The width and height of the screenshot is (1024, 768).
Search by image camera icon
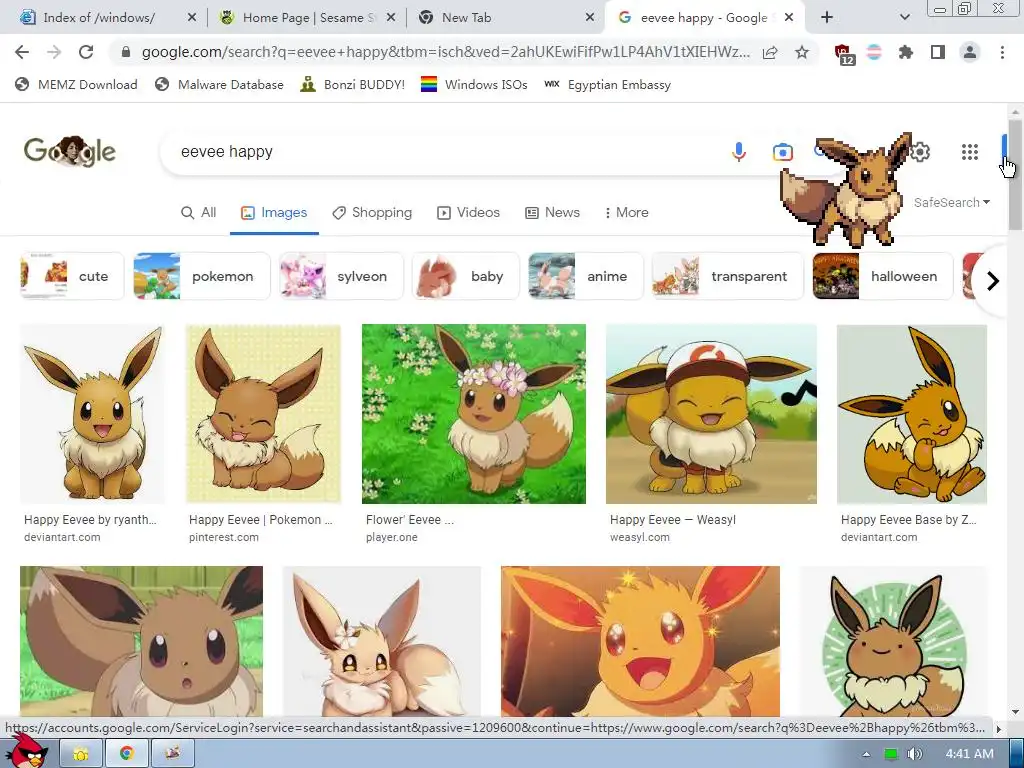tap(782, 152)
